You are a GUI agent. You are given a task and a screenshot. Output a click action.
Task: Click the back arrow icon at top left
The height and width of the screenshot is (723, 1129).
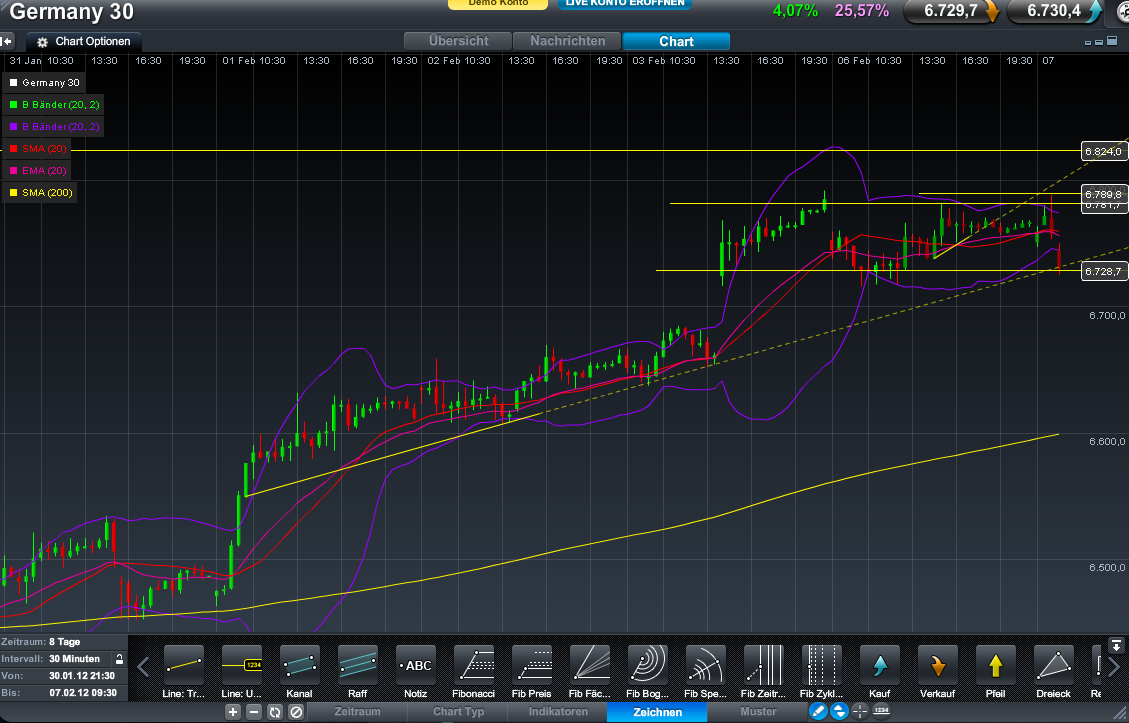point(7,41)
